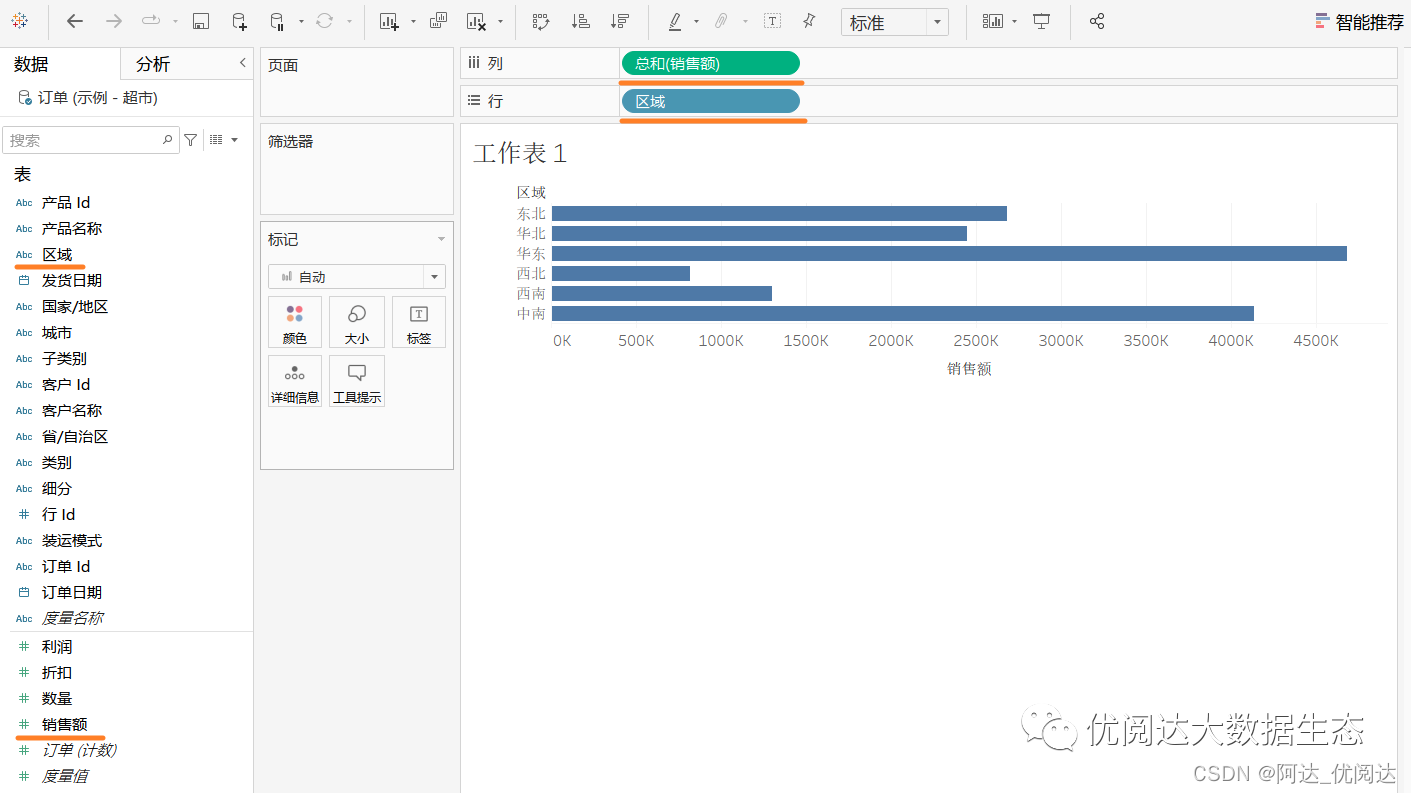Click the 总和(销售额) pill on columns shelf
The width and height of the screenshot is (1411, 793).
[x=711, y=63]
